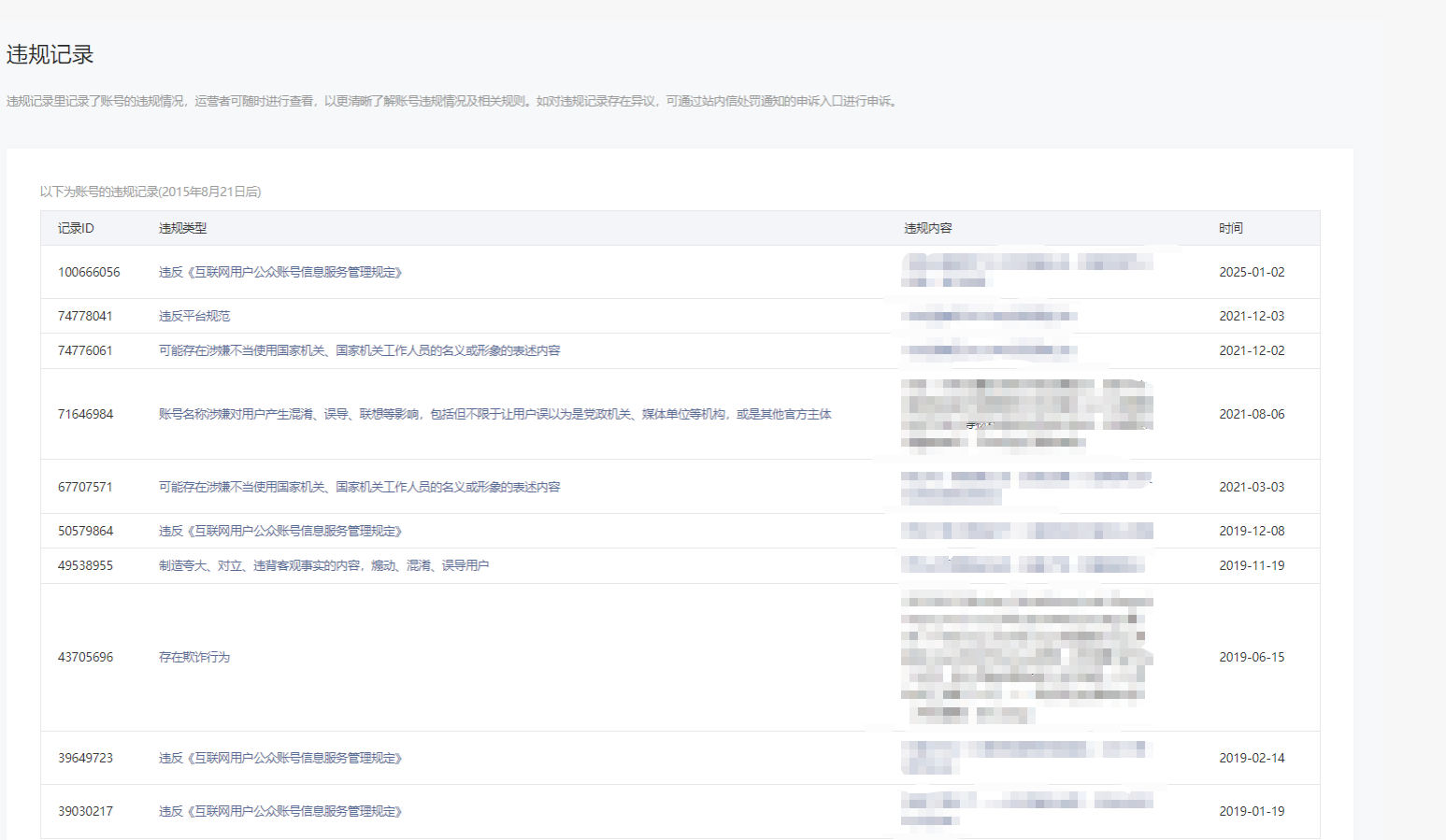
Task: Click the date 2025-01-02
Action: [1252, 272]
